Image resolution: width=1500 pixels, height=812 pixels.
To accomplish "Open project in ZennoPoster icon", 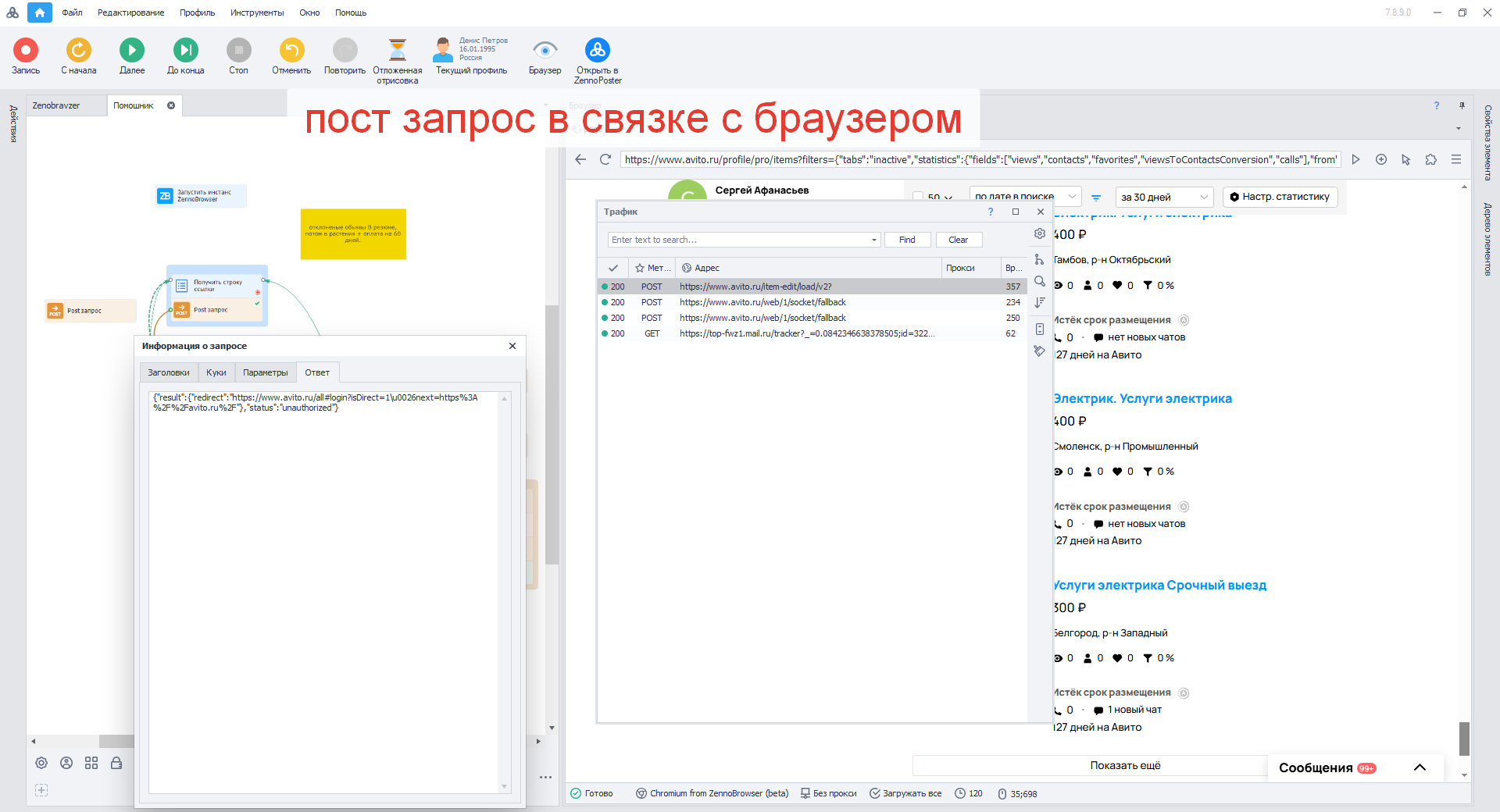I will 598,50.
